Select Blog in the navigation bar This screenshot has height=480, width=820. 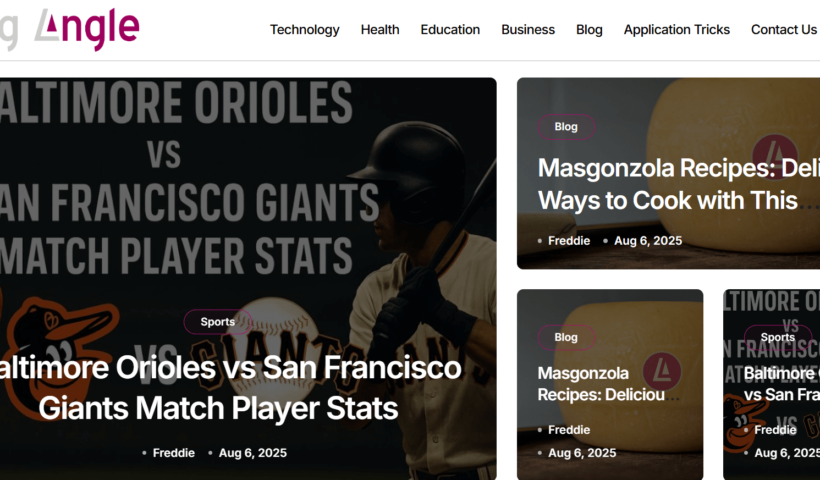(x=589, y=30)
